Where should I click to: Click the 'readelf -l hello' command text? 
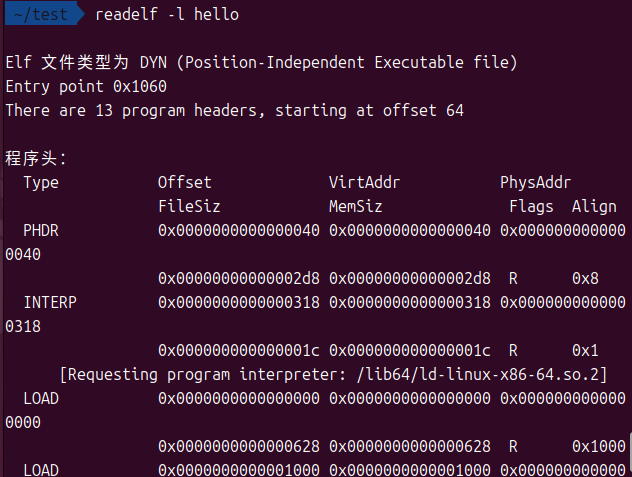pyautogui.click(x=166, y=15)
